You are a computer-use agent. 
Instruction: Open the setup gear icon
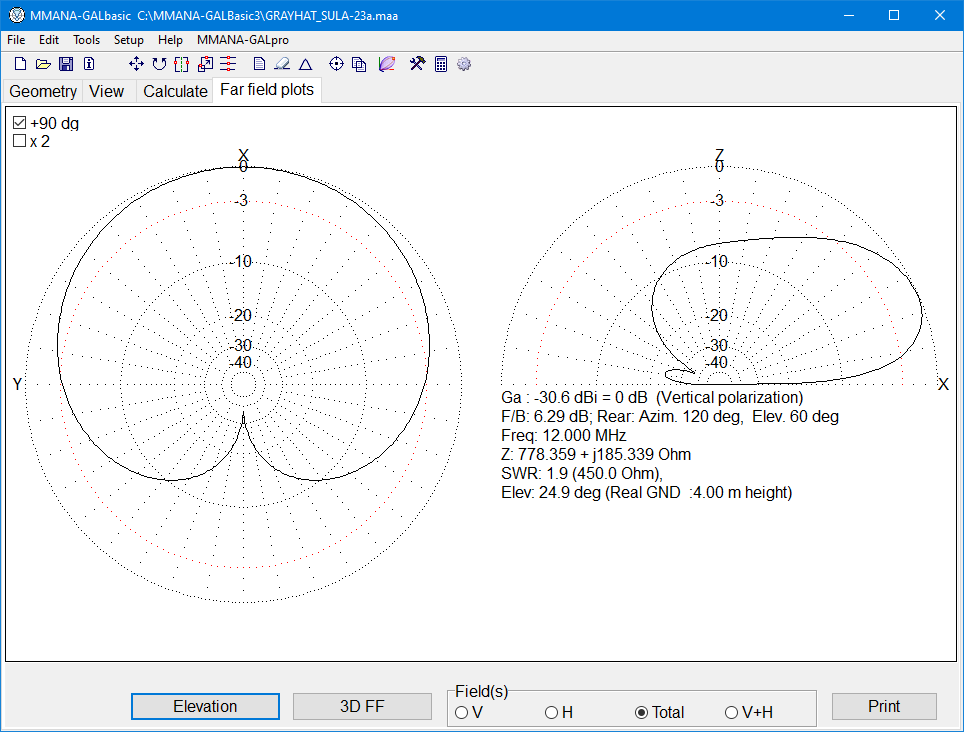(463, 63)
